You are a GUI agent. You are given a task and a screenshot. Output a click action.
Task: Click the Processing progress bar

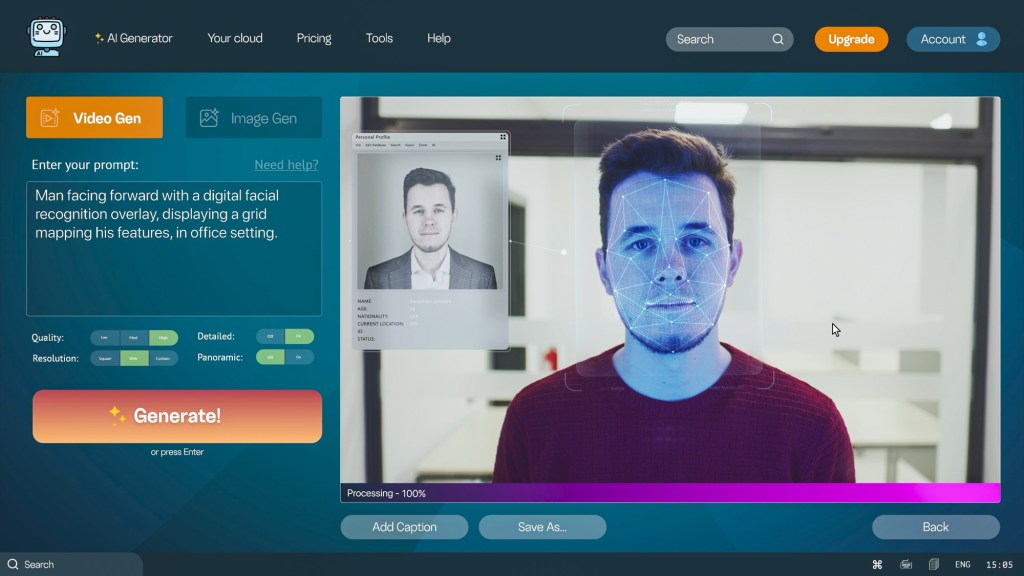[x=669, y=493]
